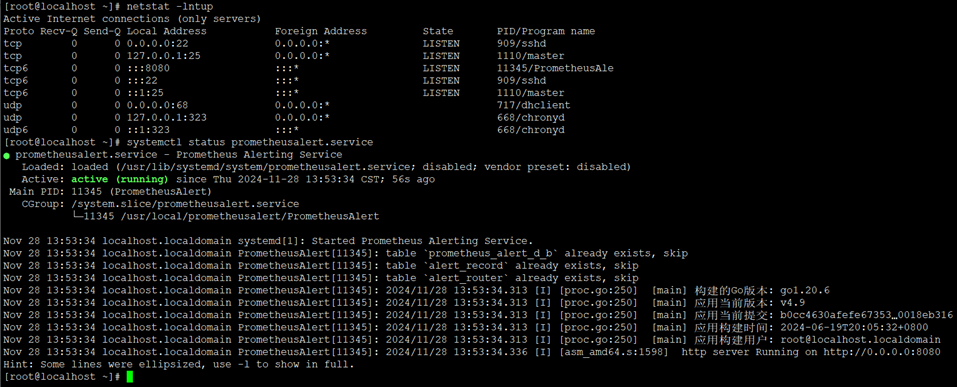Click the "active (running)" status text

point(120,179)
